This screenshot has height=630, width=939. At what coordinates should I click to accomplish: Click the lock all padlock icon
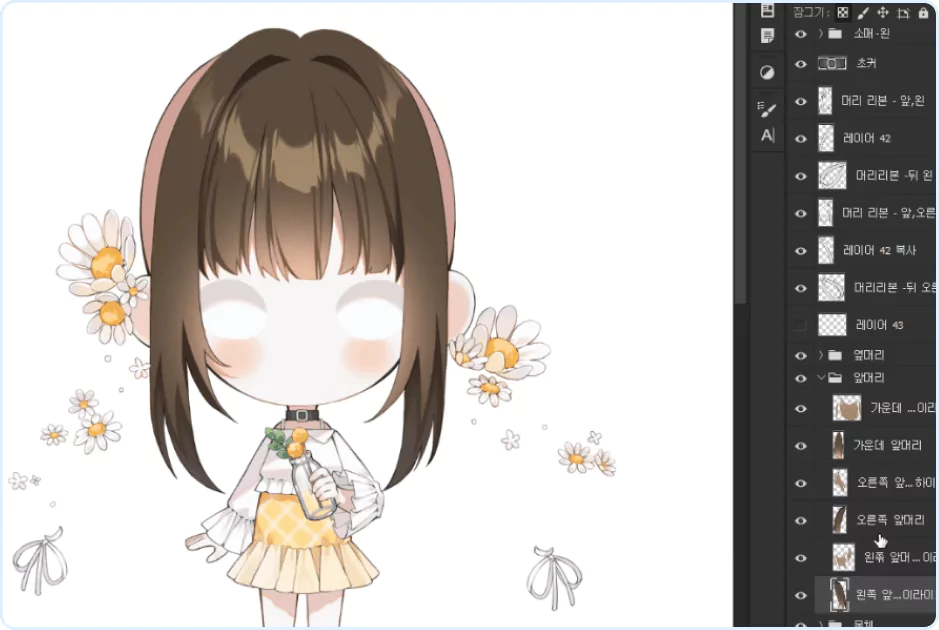tap(923, 13)
